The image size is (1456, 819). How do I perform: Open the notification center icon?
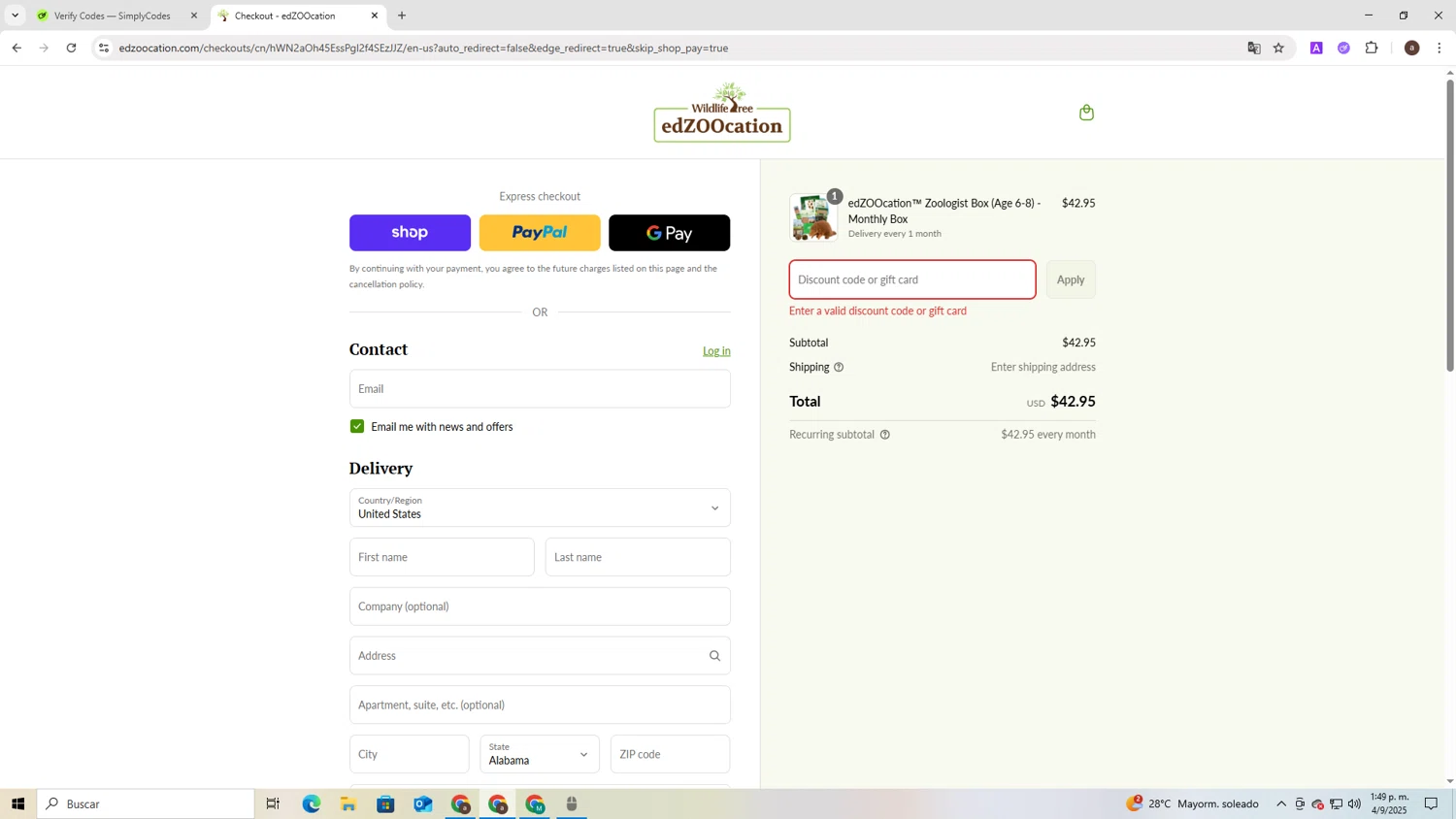coord(1431,803)
